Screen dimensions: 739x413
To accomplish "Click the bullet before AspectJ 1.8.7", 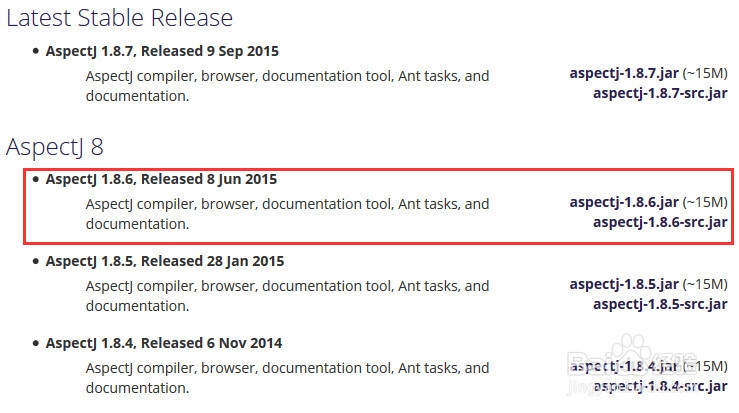I will tap(36, 51).
